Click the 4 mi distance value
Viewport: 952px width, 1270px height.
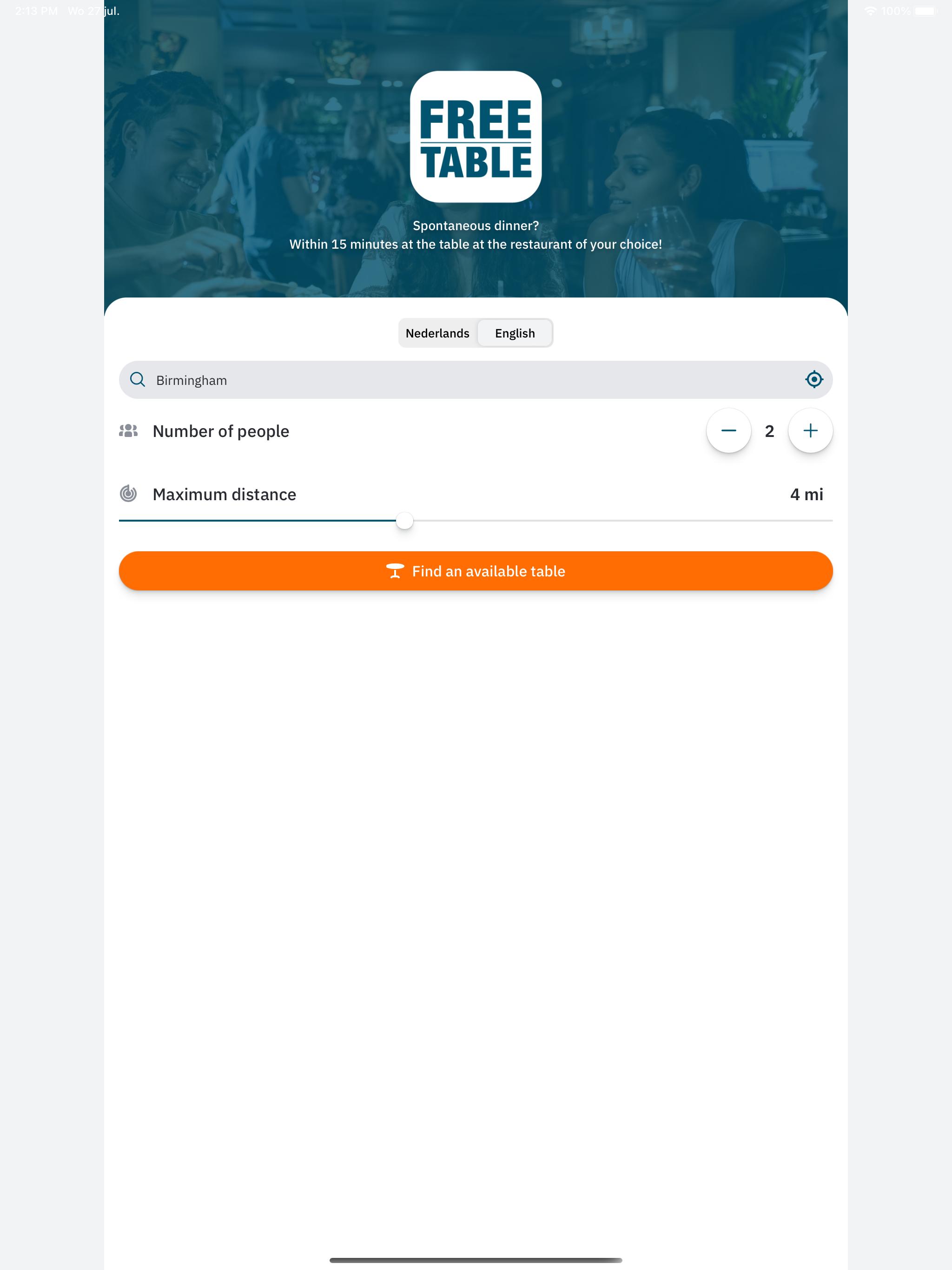pos(806,494)
